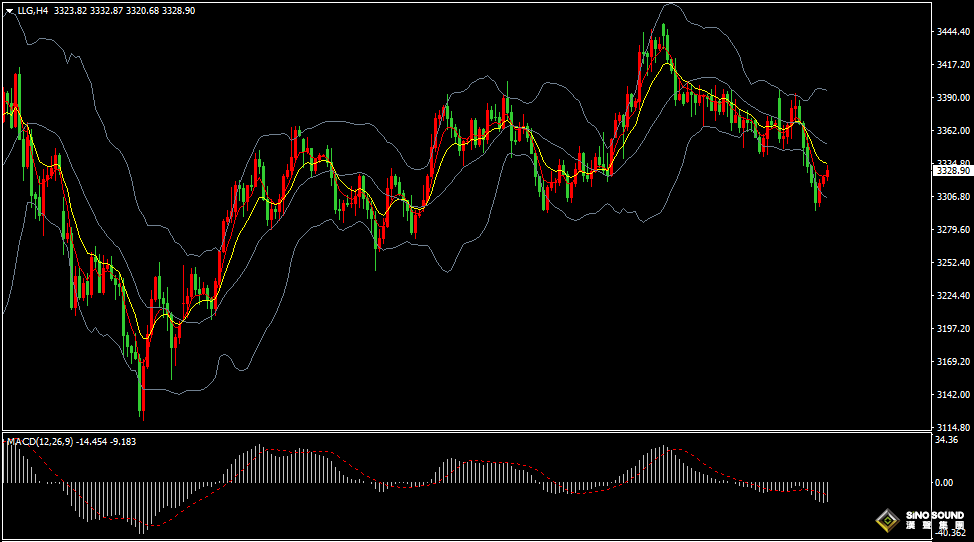Click the 3114.80 price axis label
Viewport: 974px width, 542px height.
coord(954,427)
